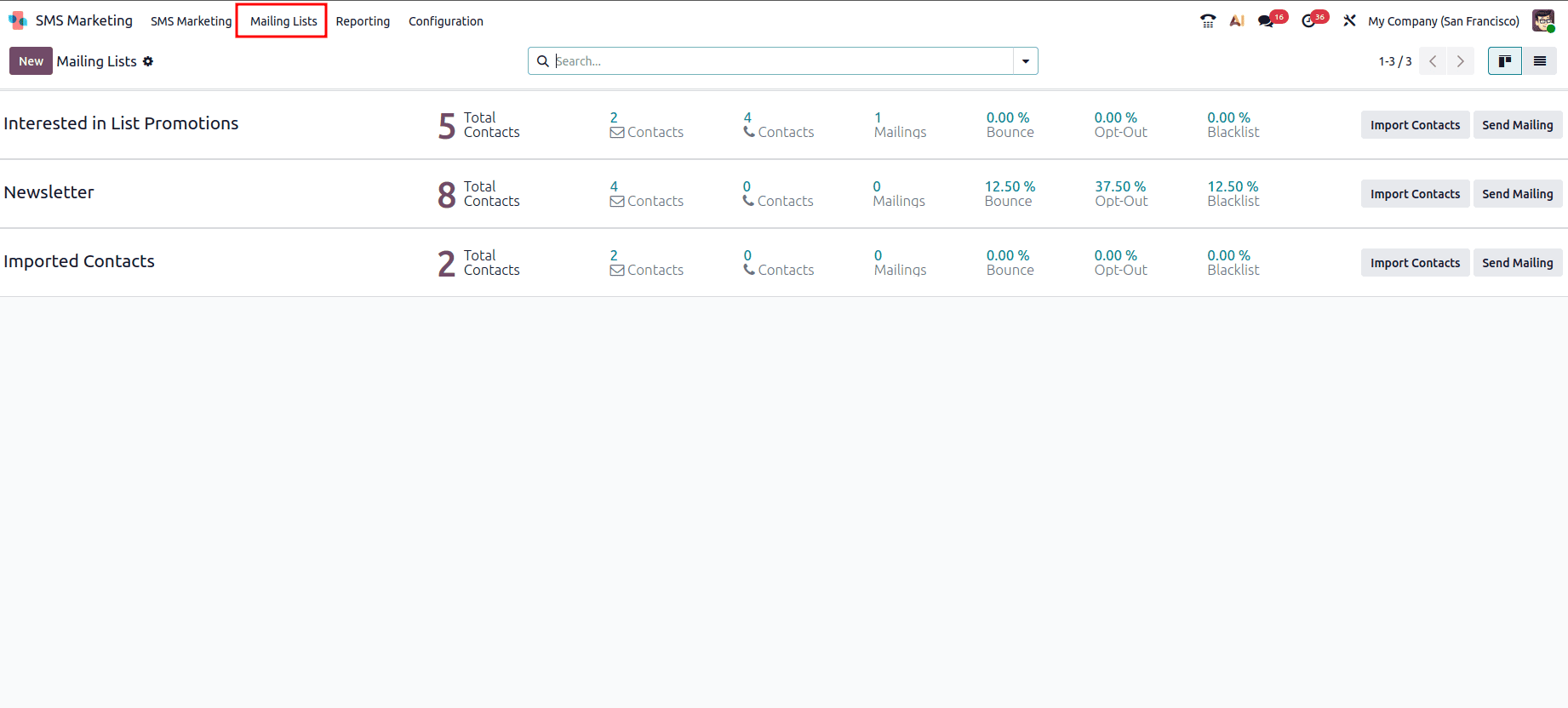Click 0.00 % Bounce in Imported Contacts row

coord(1010,263)
